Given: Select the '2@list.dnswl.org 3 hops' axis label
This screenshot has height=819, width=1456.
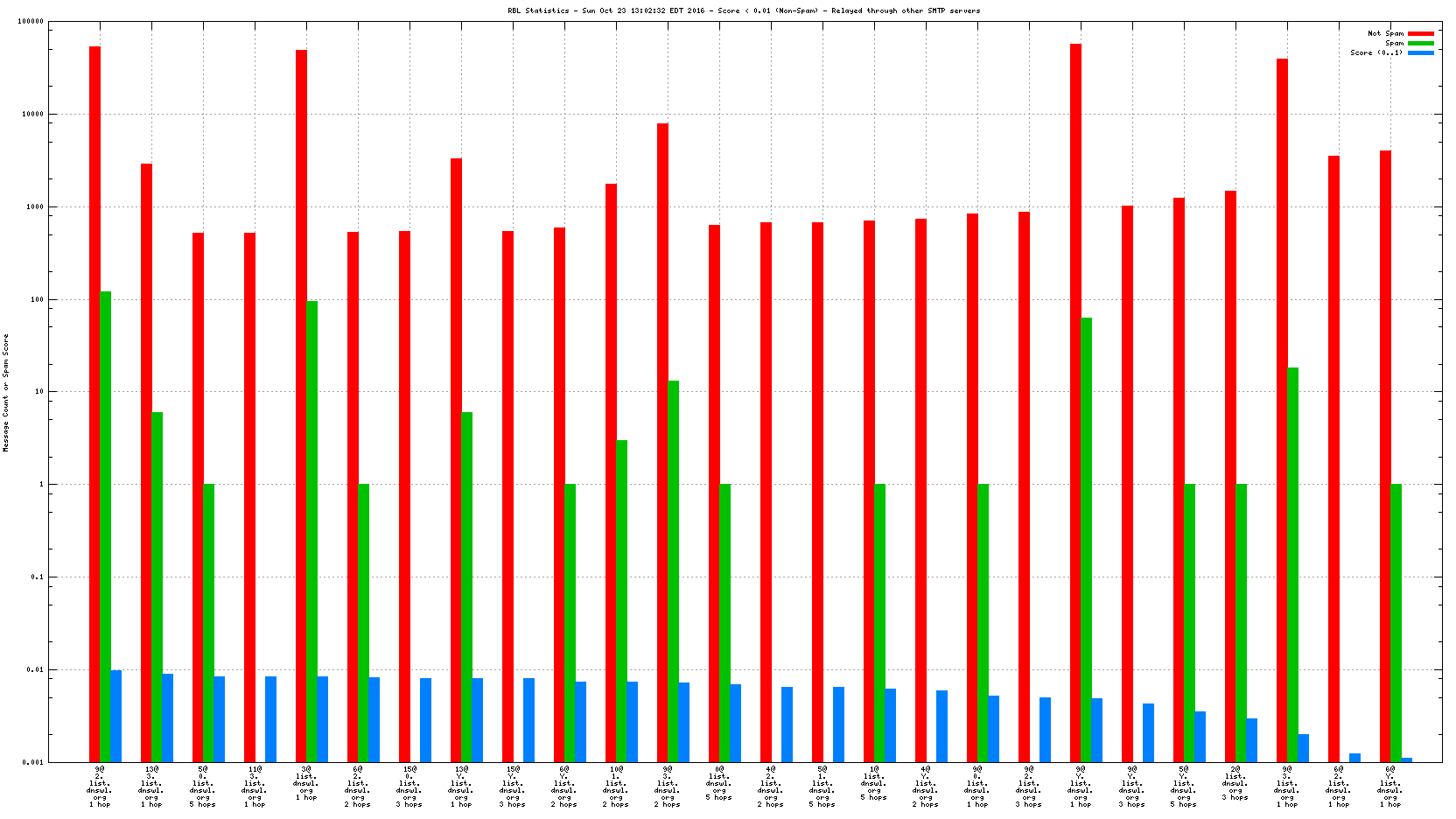Looking at the screenshot, I should click(x=1235, y=783).
